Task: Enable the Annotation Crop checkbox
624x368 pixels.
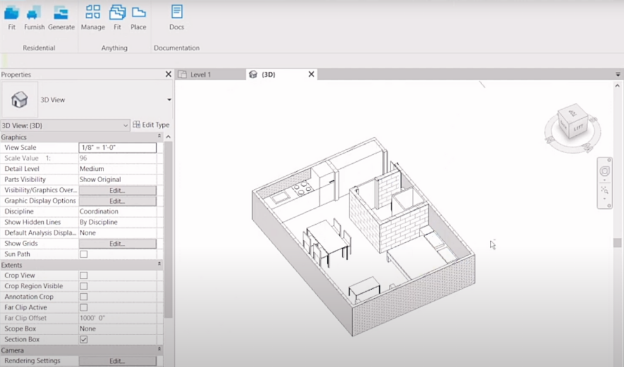Action: (x=84, y=297)
